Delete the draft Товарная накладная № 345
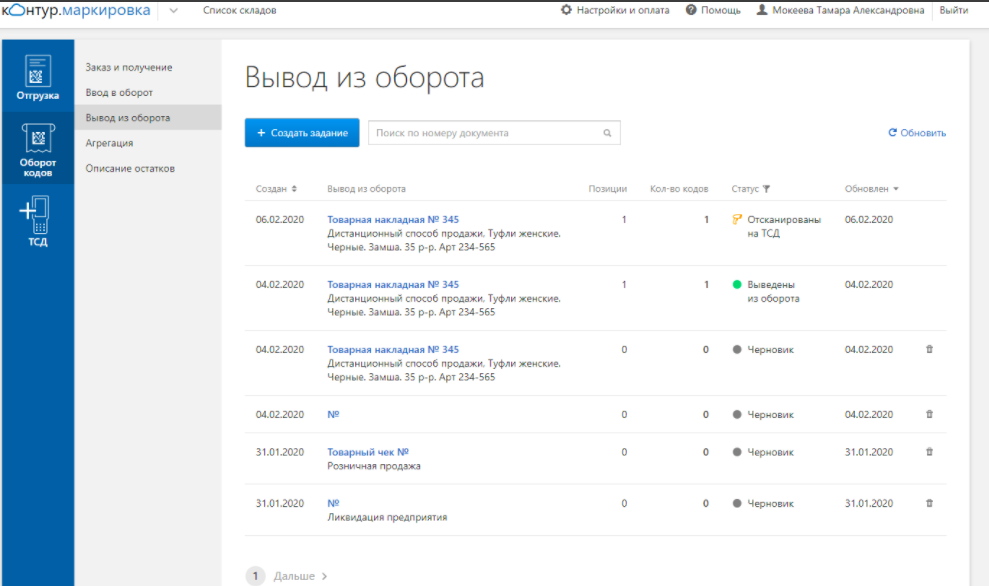The height and width of the screenshot is (586, 989). [x=929, y=349]
